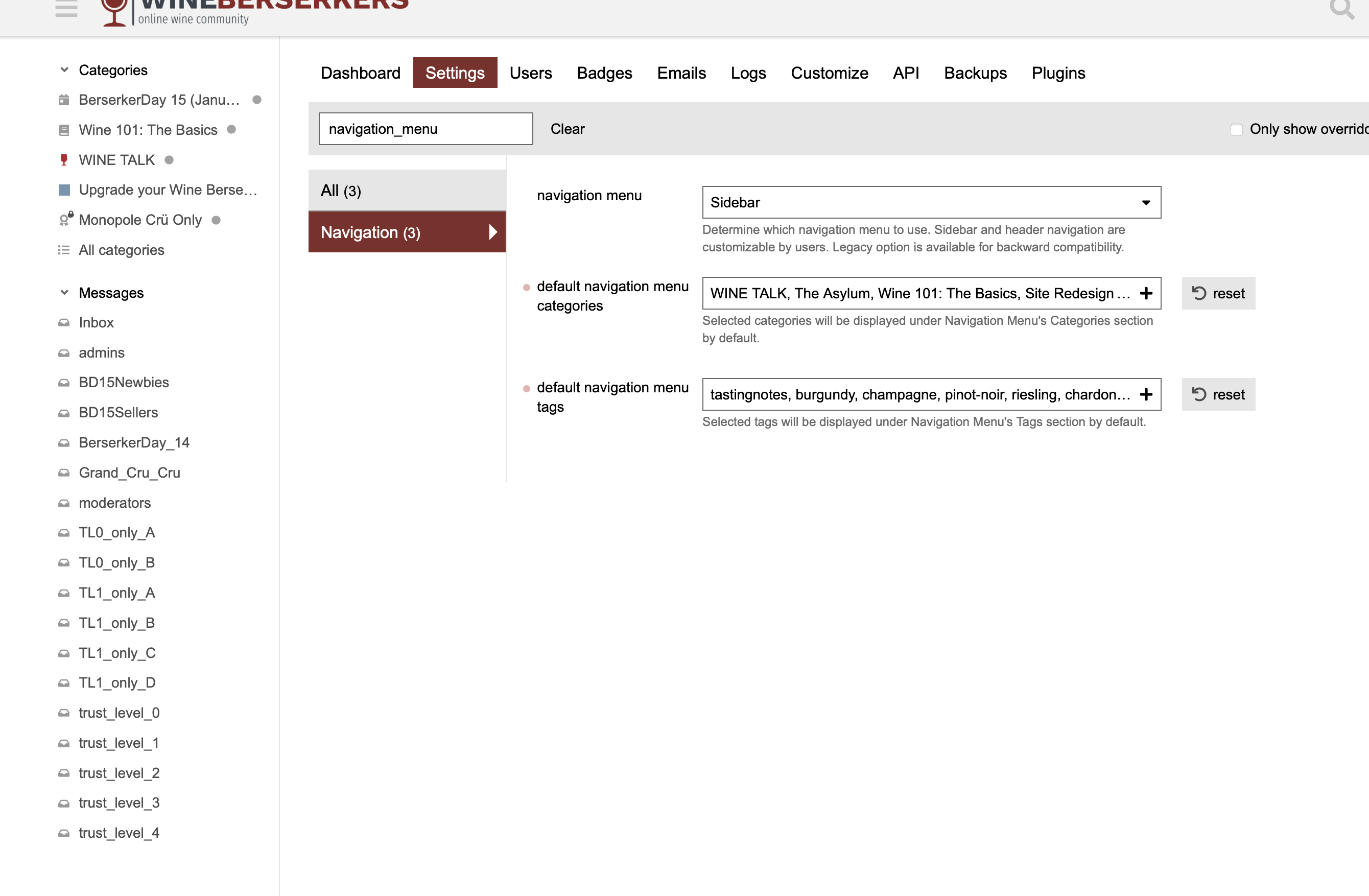Click the trust_level_4 inbox icon
This screenshot has height=896, width=1369.
tap(64, 833)
